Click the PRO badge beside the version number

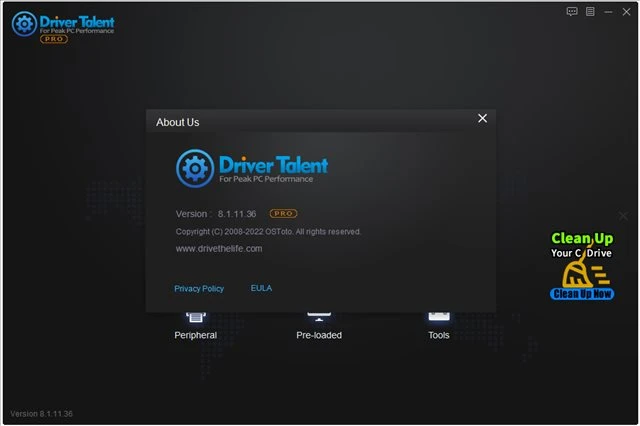tap(283, 214)
